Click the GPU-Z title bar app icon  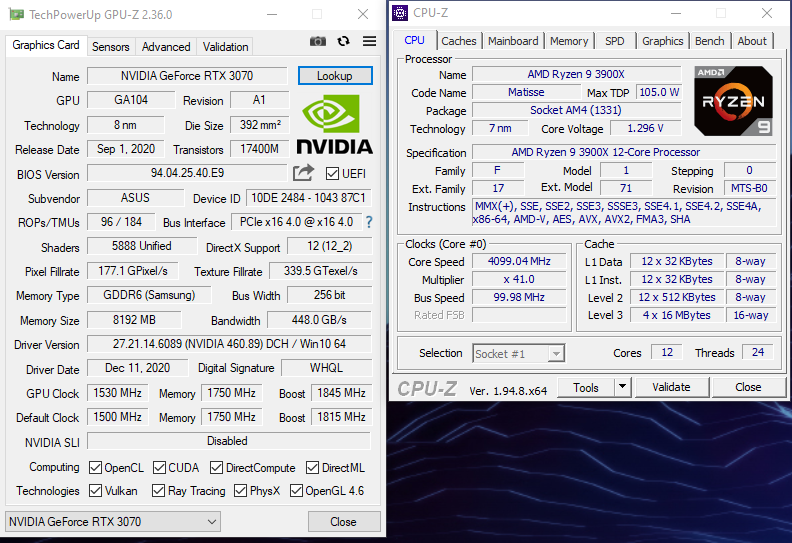[x=17, y=14]
